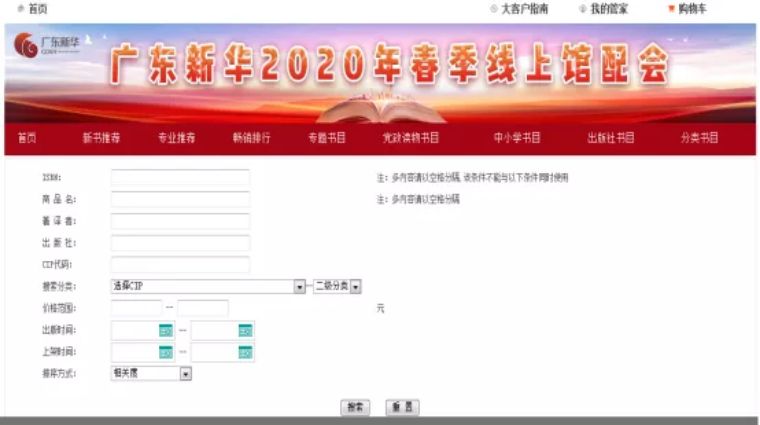Open the start calendar for 出版时间

pyautogui.click(x=166, y=331)
